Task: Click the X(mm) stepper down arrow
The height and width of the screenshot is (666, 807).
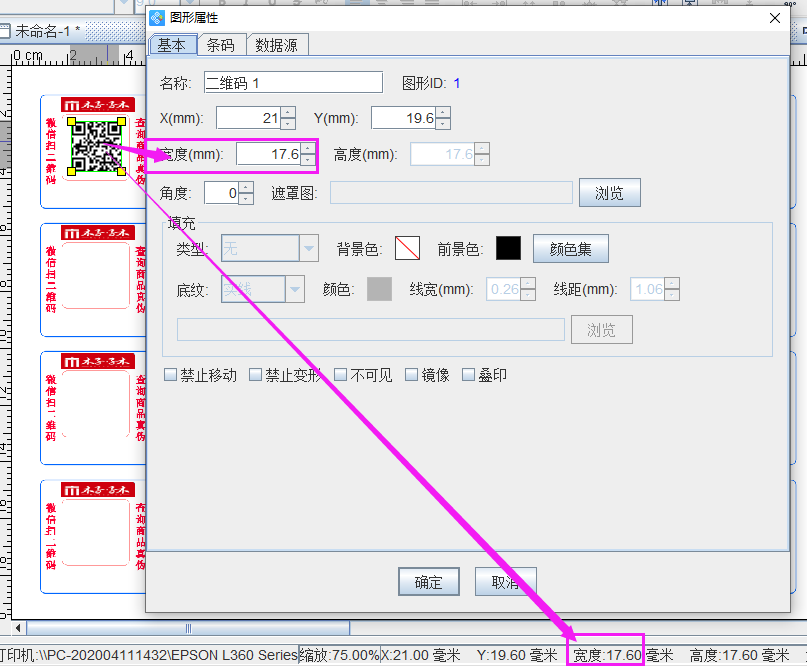Action: point(289,122)
